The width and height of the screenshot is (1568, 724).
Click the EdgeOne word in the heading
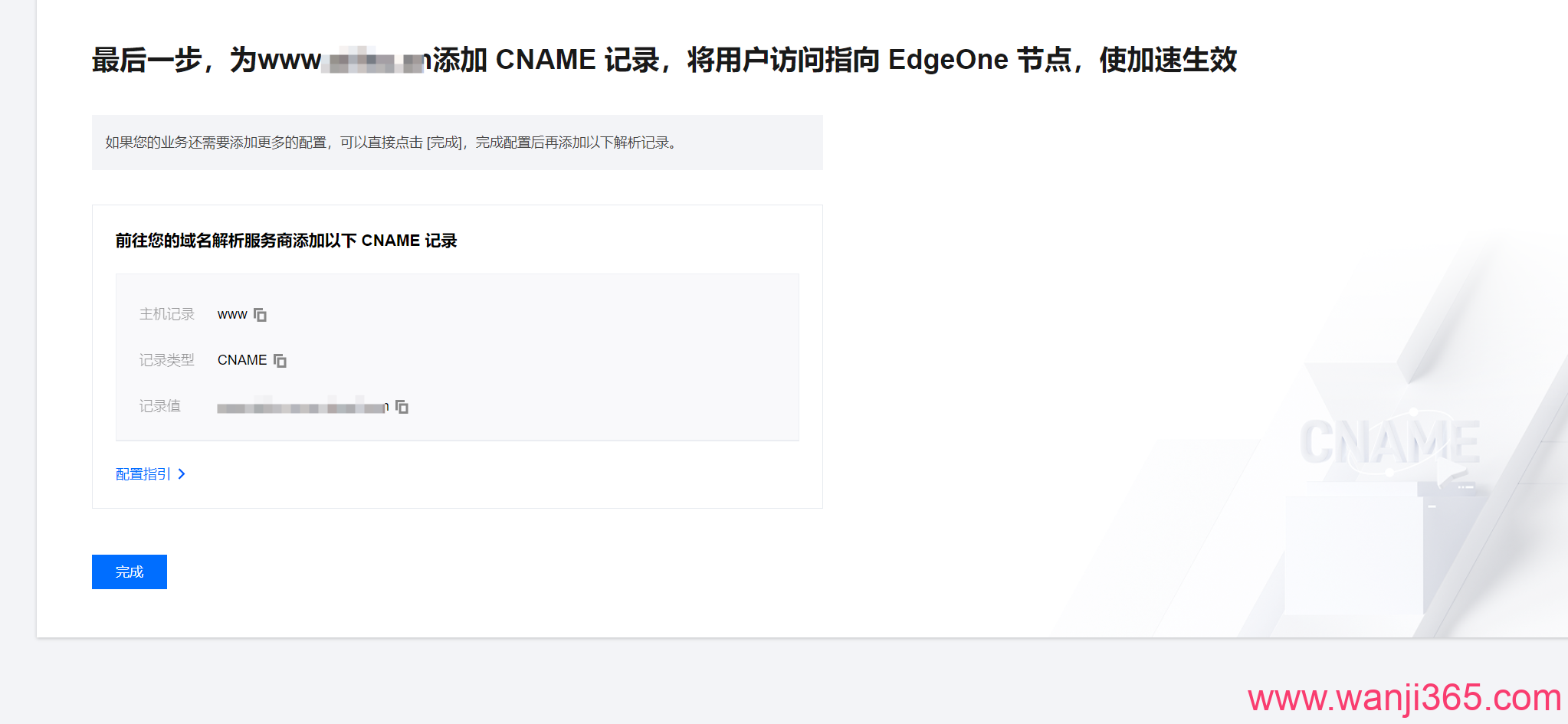948,60
